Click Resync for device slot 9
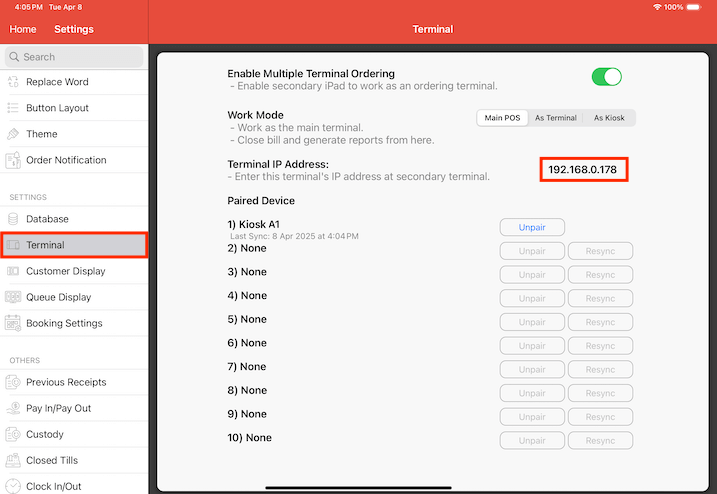The height and width of the screenshot is (494, 717). click(600, 417)
